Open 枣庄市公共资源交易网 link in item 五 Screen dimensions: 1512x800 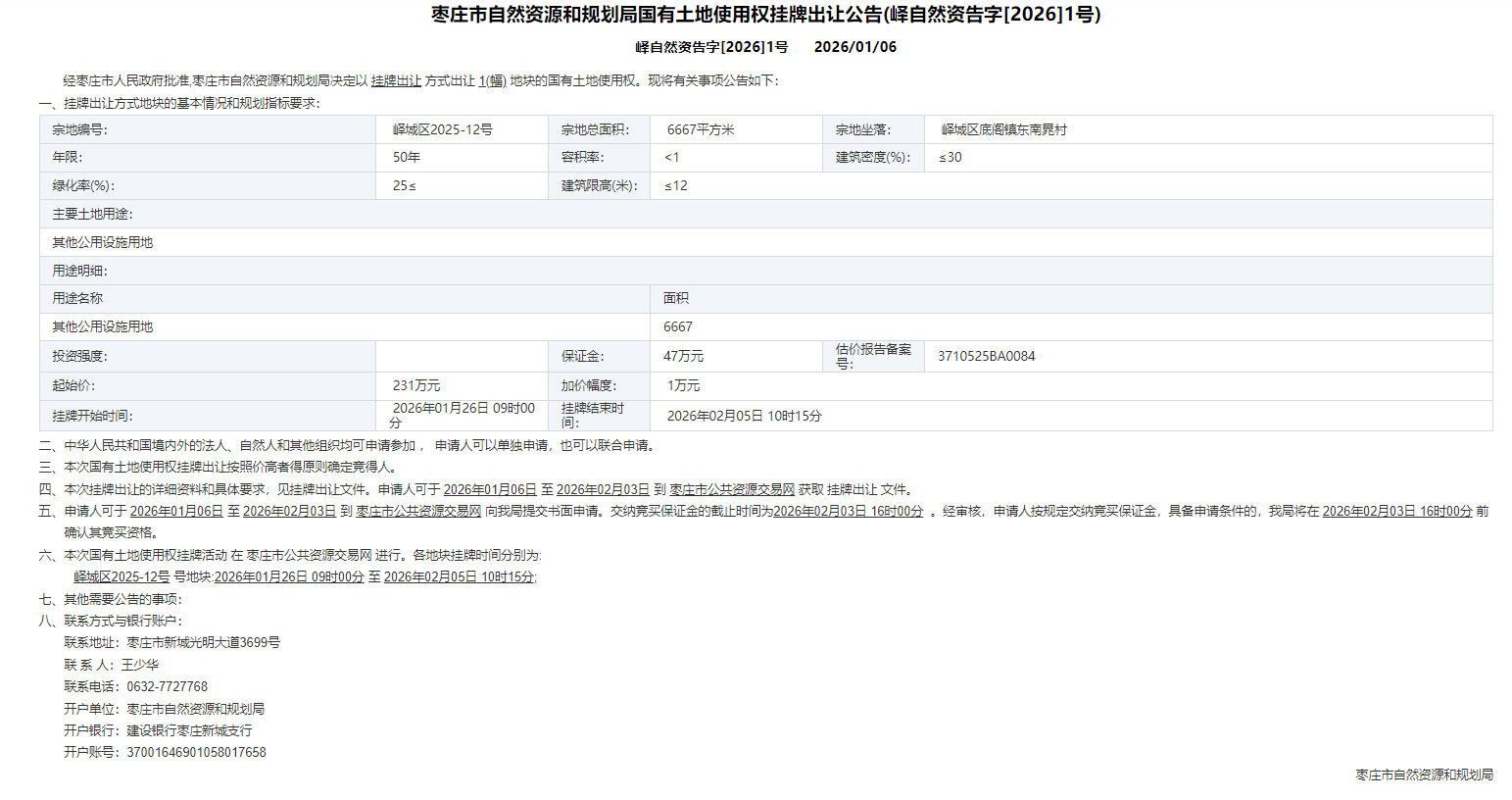coord(418,511)
